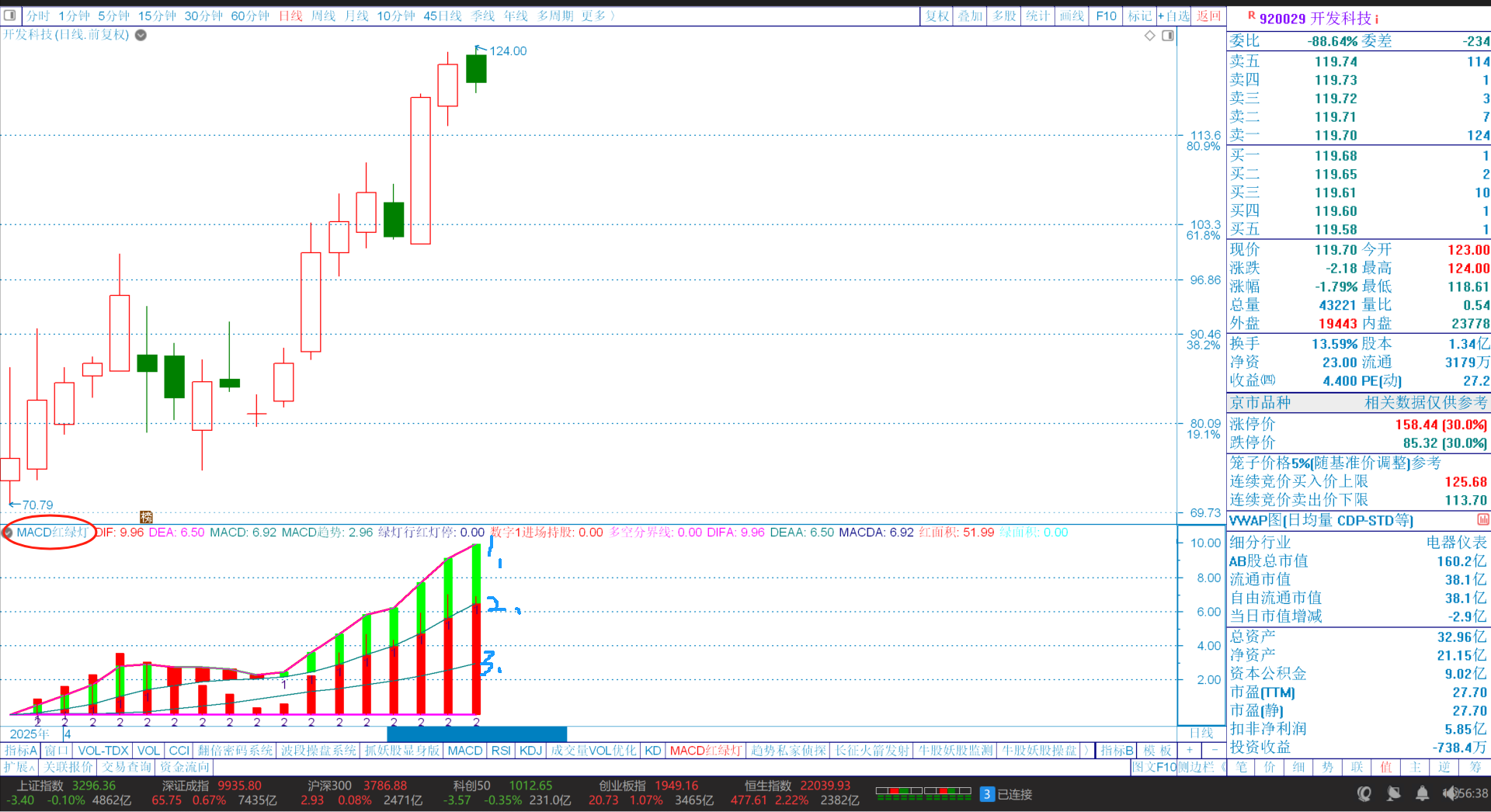Screen dimensions: 1491x812
Task: Select the 主 main-force sidebar tab
Action: (1416, 767)
